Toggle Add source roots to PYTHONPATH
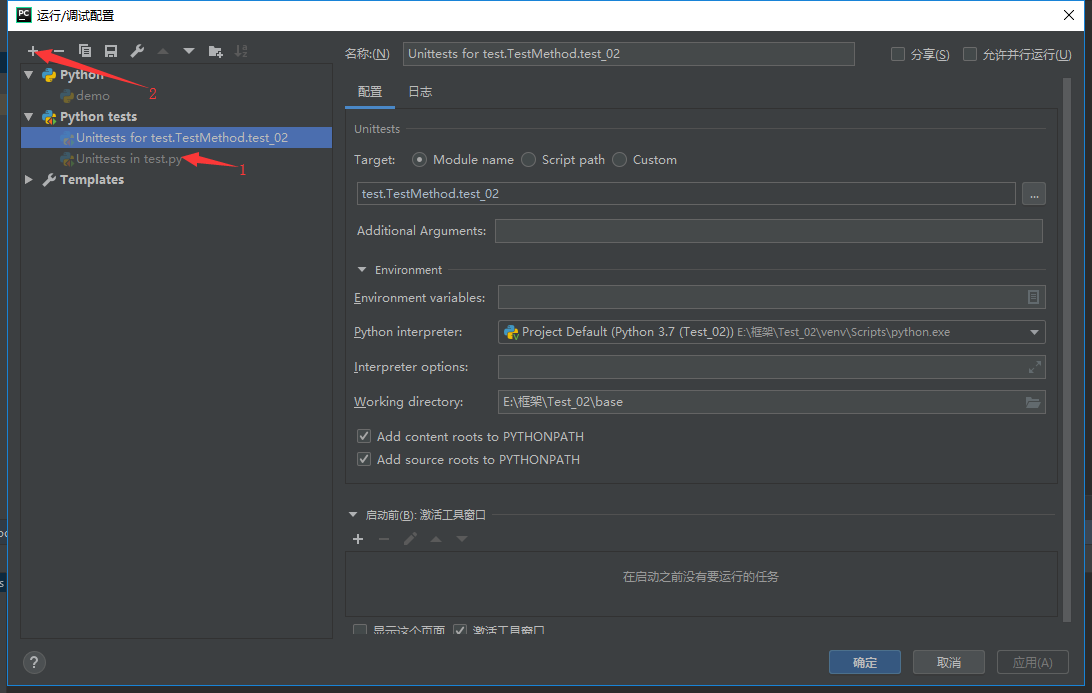 [x=364, y=459]
